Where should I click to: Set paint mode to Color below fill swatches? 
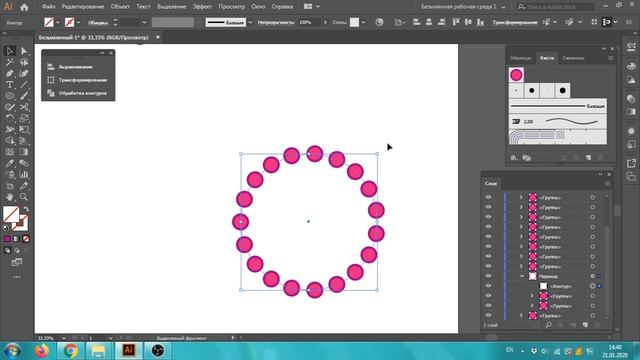tap(7, 239)
